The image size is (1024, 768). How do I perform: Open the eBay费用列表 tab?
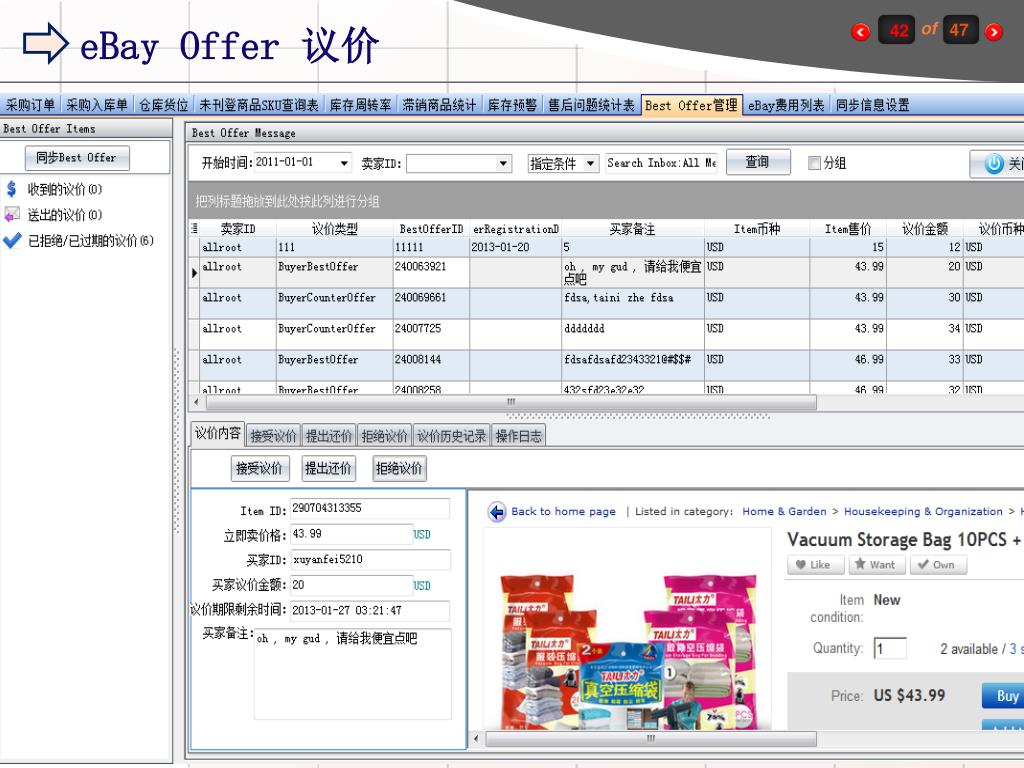(786, 105)
